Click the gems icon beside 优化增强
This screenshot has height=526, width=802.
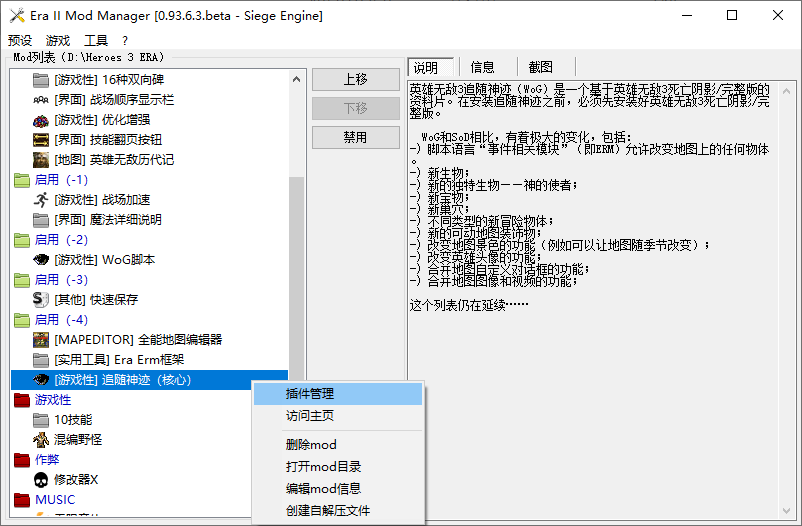coord(41,120)
